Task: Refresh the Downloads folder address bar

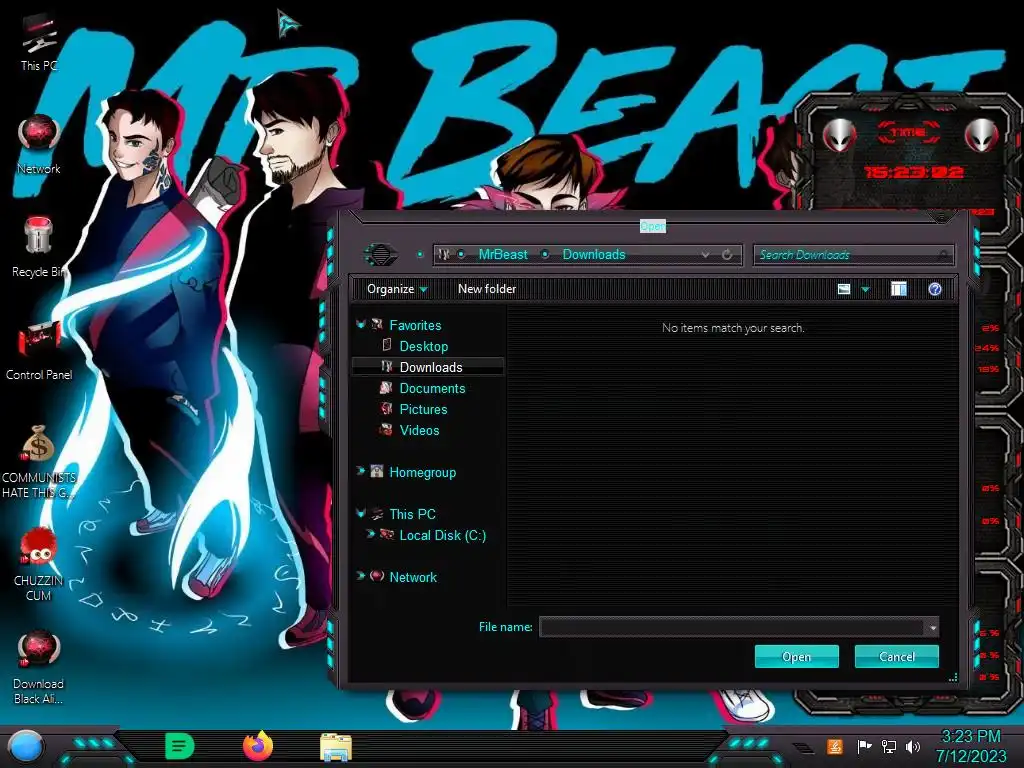Action: (727, 255)
